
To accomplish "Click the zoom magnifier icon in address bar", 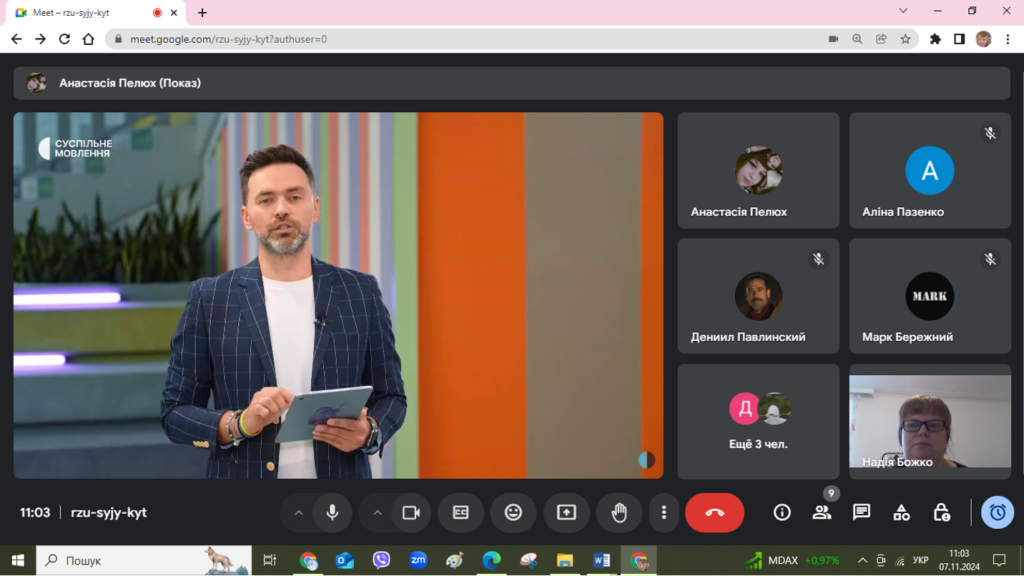I will (857, 39).
